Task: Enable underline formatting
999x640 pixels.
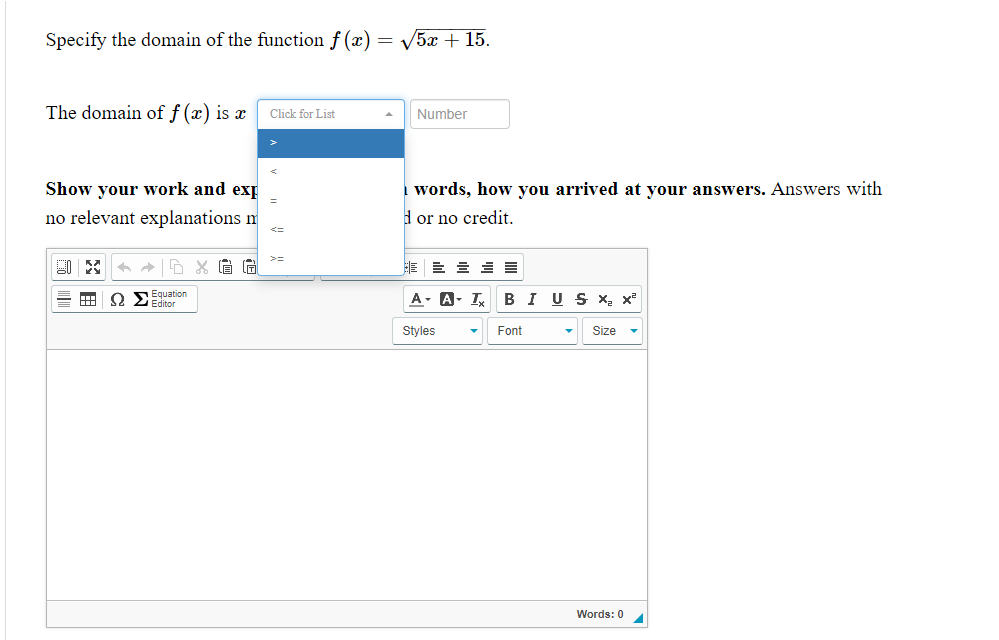Action: point(556,298)
